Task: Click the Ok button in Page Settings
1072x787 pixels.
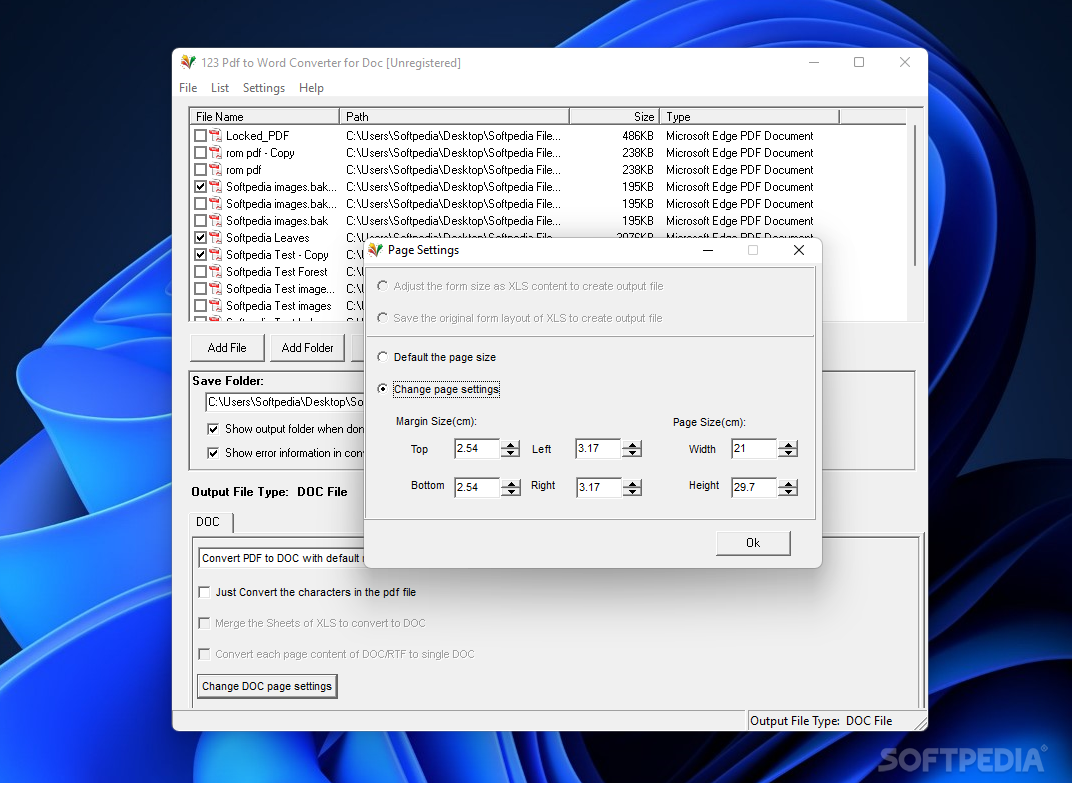Action: [753, 543]
